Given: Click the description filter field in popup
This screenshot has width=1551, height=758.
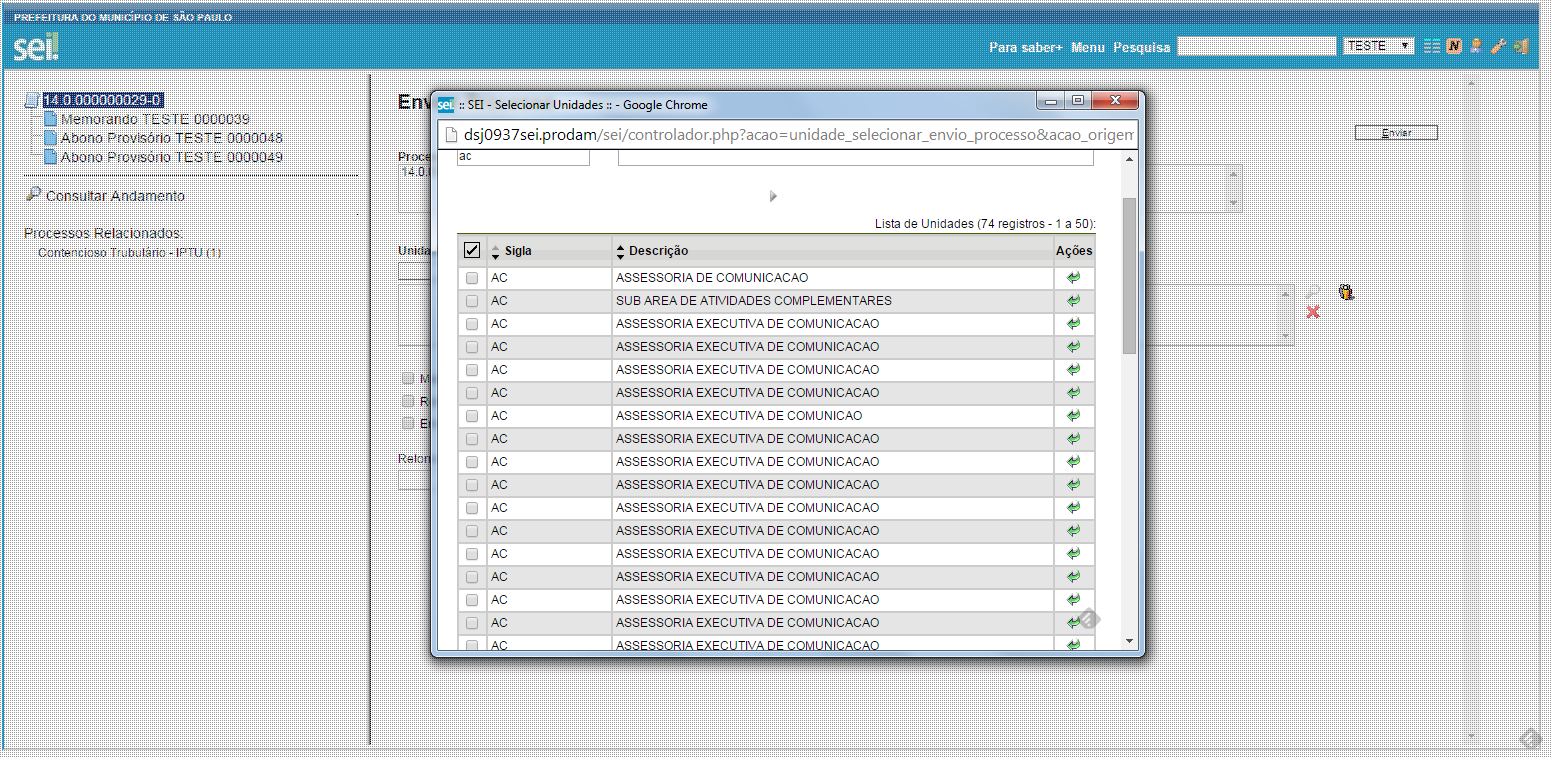Looking at the screenshot, I should coord(856,158).
